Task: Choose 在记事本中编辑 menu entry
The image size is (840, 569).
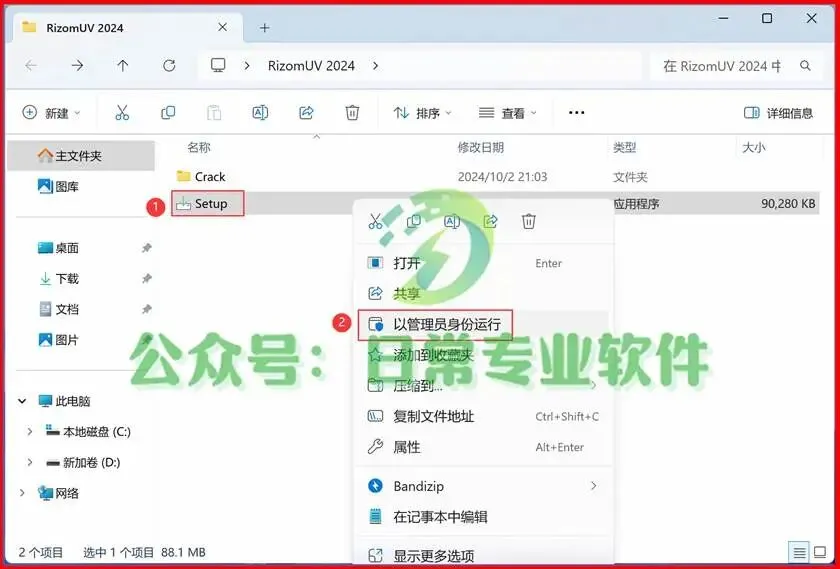Action: [x=484, y=516]
